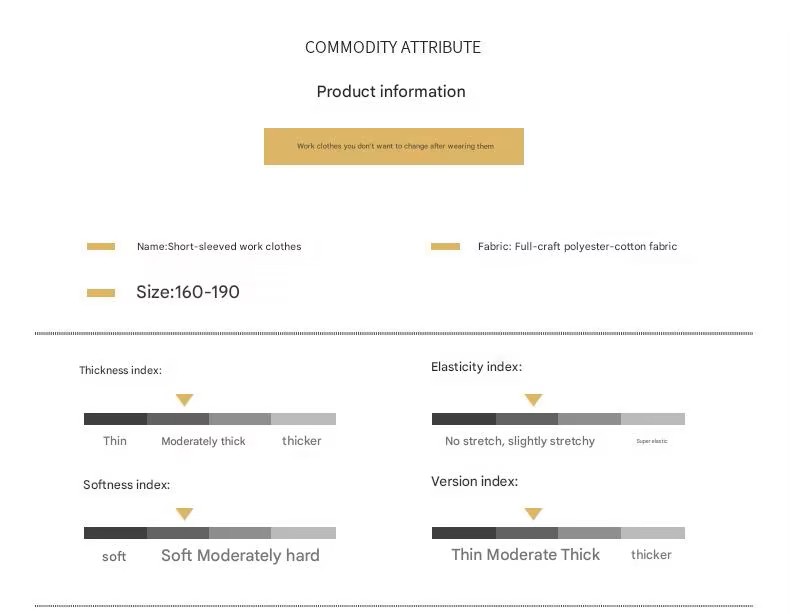The image size is (790, 614).
Task: Click the 'Soft Moderately hard' label
Action: pyautogui.click(x=240, y=556)
